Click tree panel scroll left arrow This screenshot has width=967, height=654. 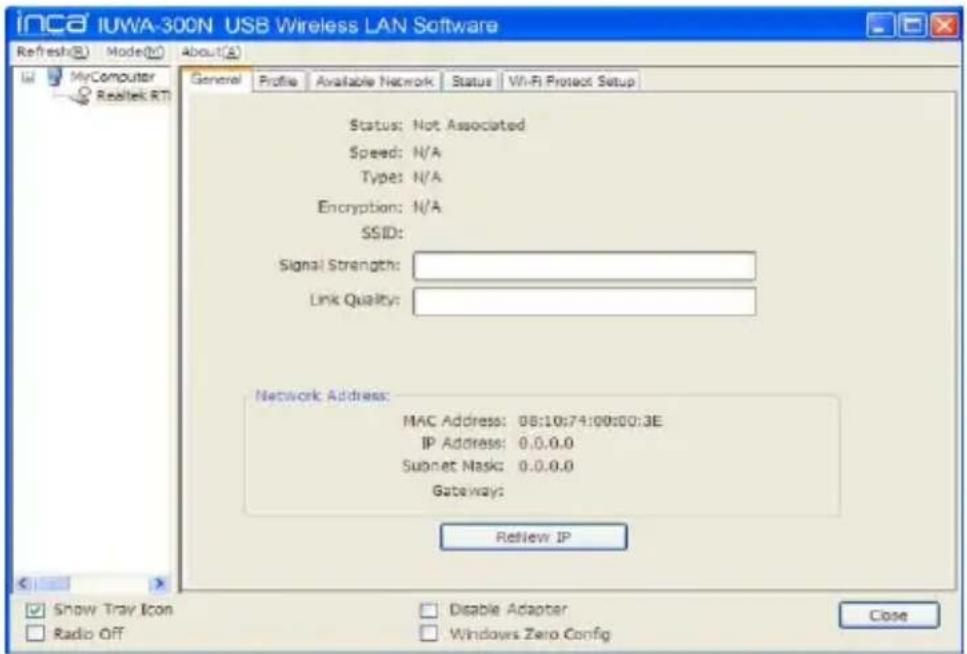pos(23,583)
